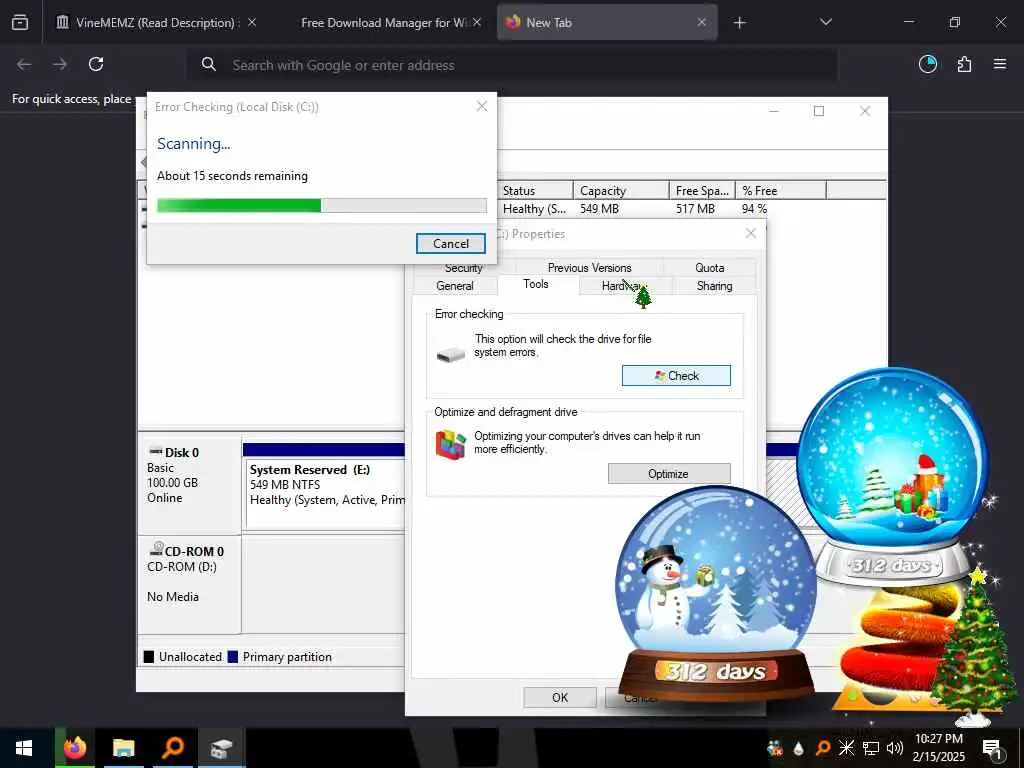Click the Optimize button
The image size is (1024, 768).
pos(669,473)
